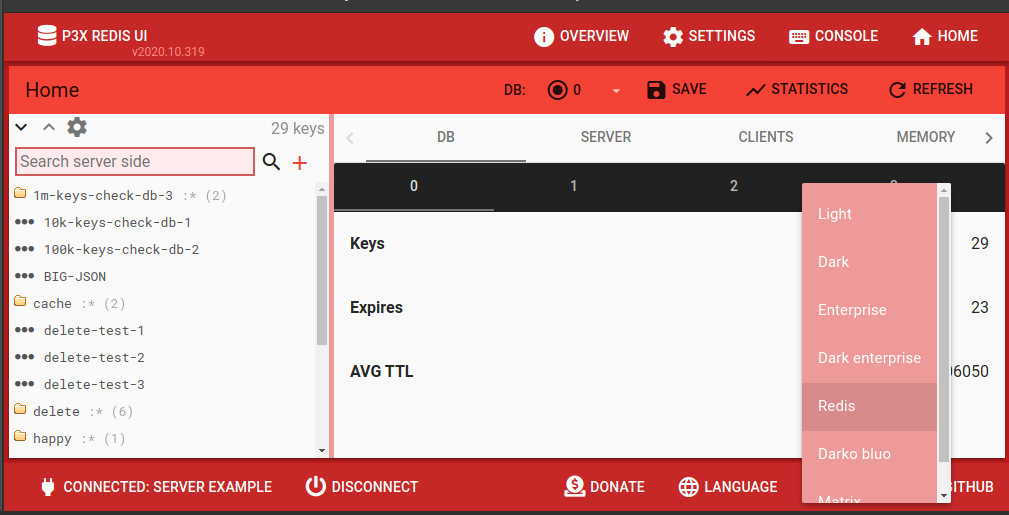Choose the Redis theme
The width and height of the screenshot is (1009, 515).
pos(869,406)
